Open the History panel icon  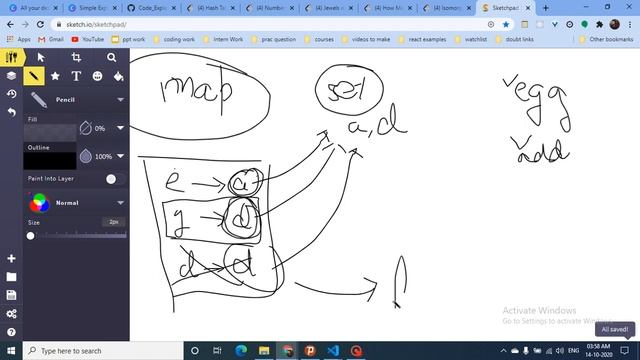11,94
